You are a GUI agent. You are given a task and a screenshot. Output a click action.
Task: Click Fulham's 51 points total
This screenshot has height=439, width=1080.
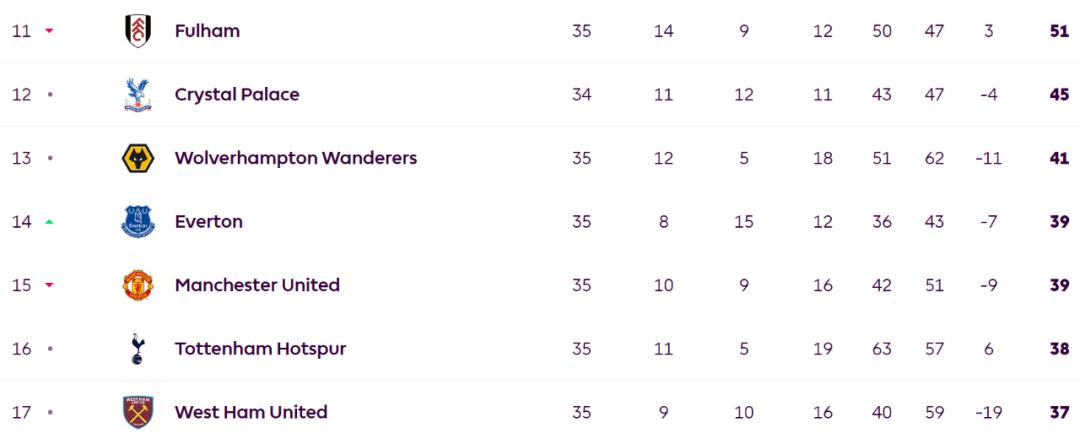coord(1059,31)
